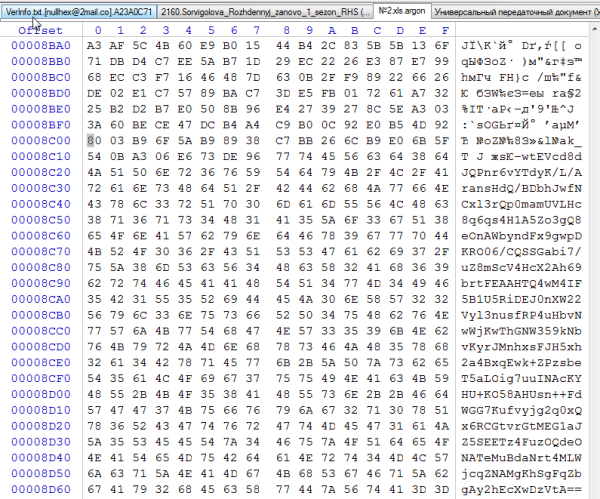Screen dimensions: 600x499
Task: Click text Z5SEETz4FuzOQdeO
Action: (522, 442)
